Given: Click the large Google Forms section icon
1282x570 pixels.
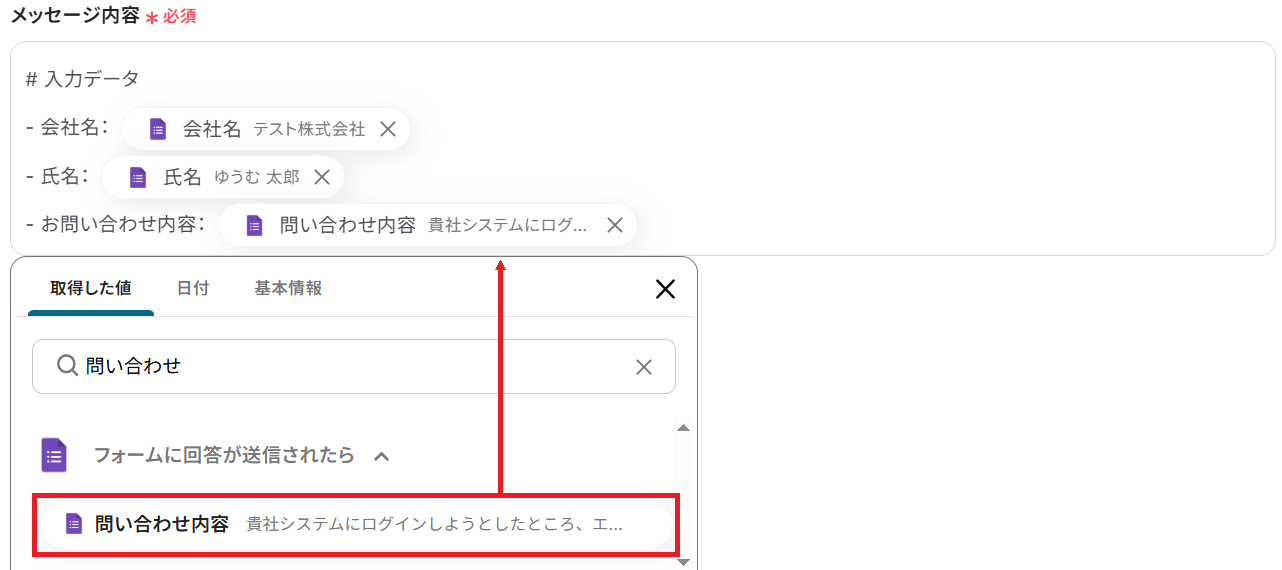Looking at the screenshot, I should click(54, 455).
